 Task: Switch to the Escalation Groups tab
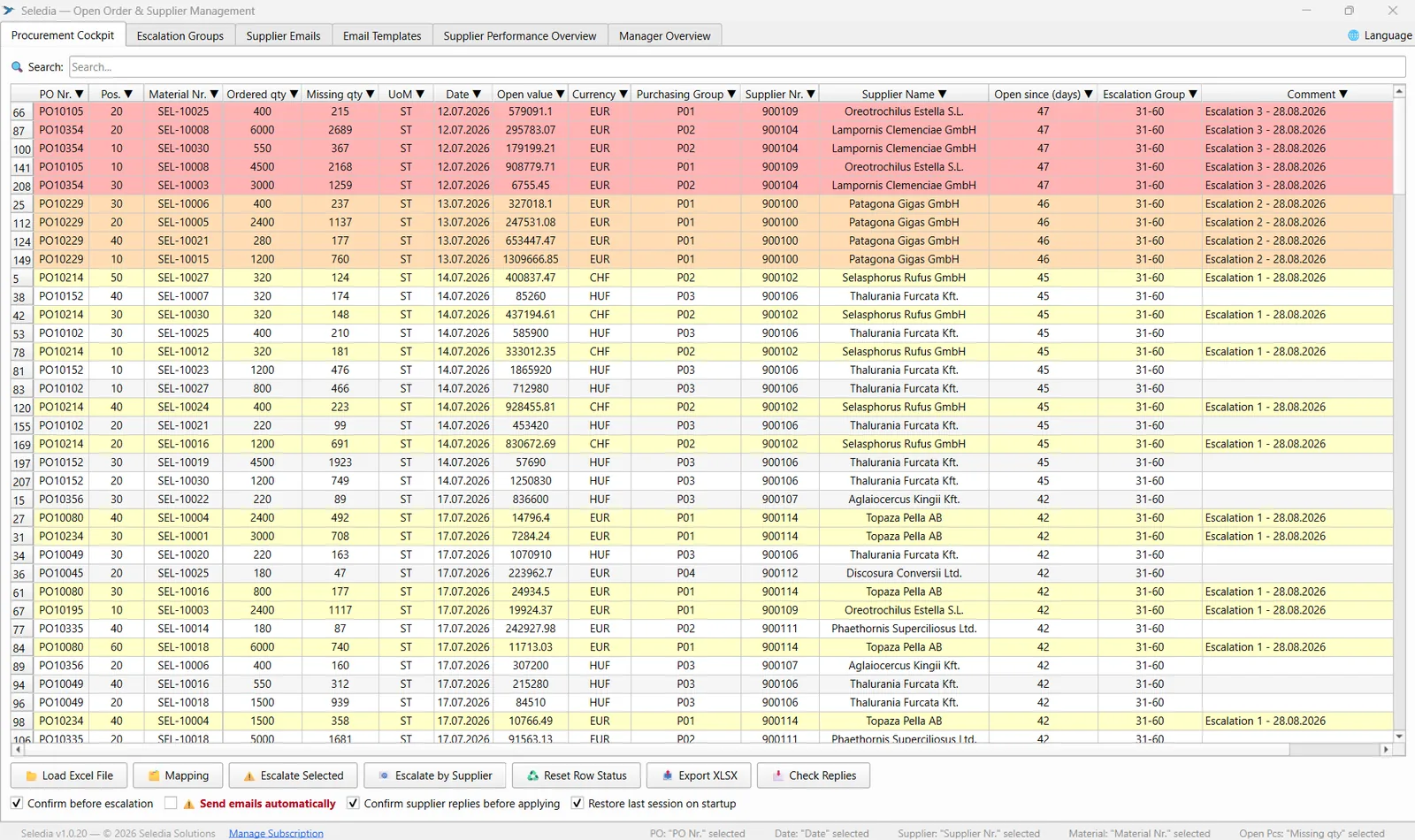tap(180, 35)
